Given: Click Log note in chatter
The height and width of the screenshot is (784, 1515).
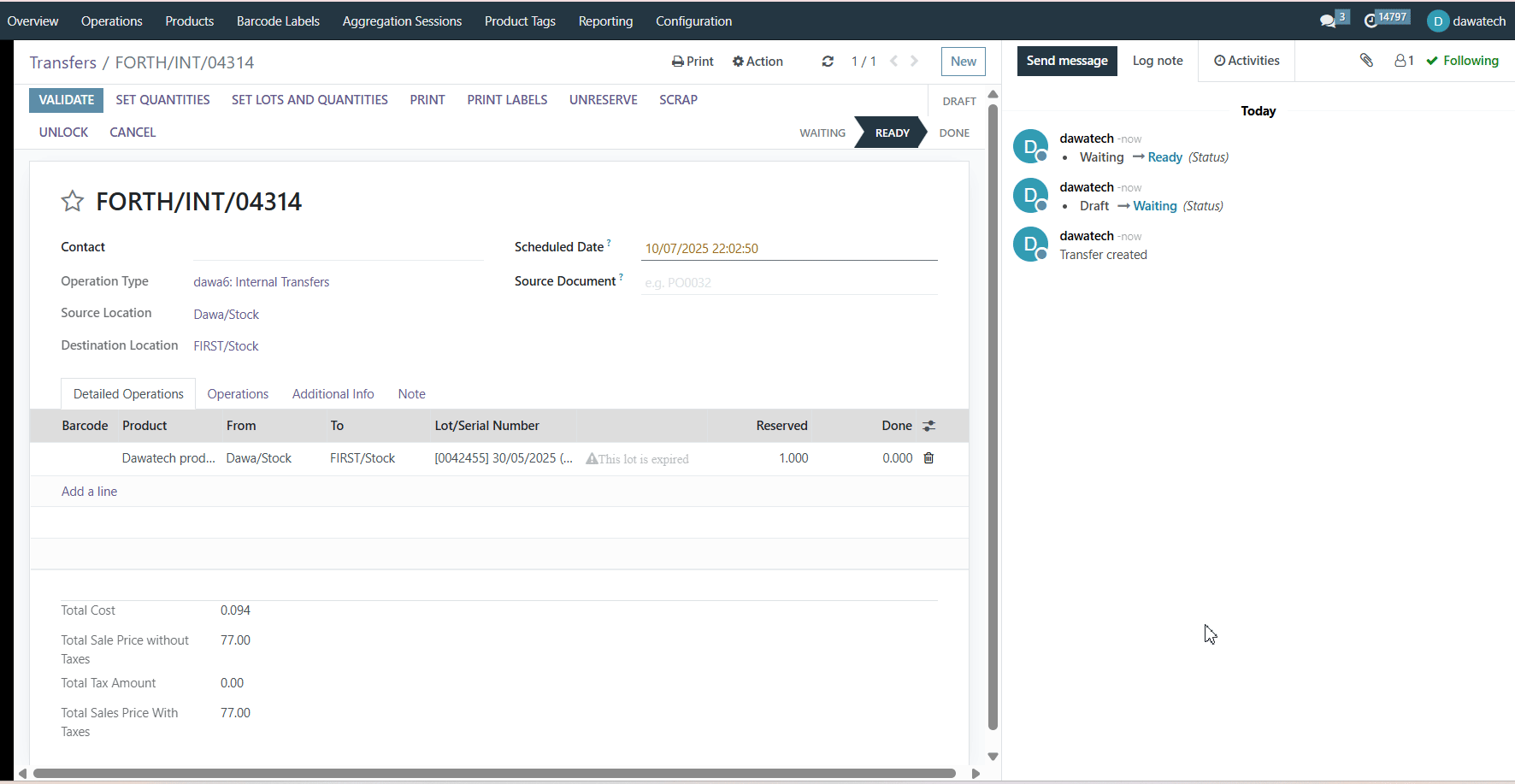Looking at the screenshot, I should tap(1158, 61).
